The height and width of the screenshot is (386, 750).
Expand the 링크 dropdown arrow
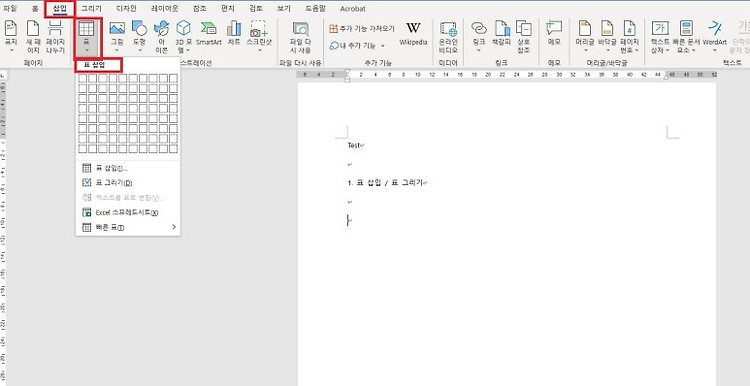pyautogui.click(x=479, y=50)
